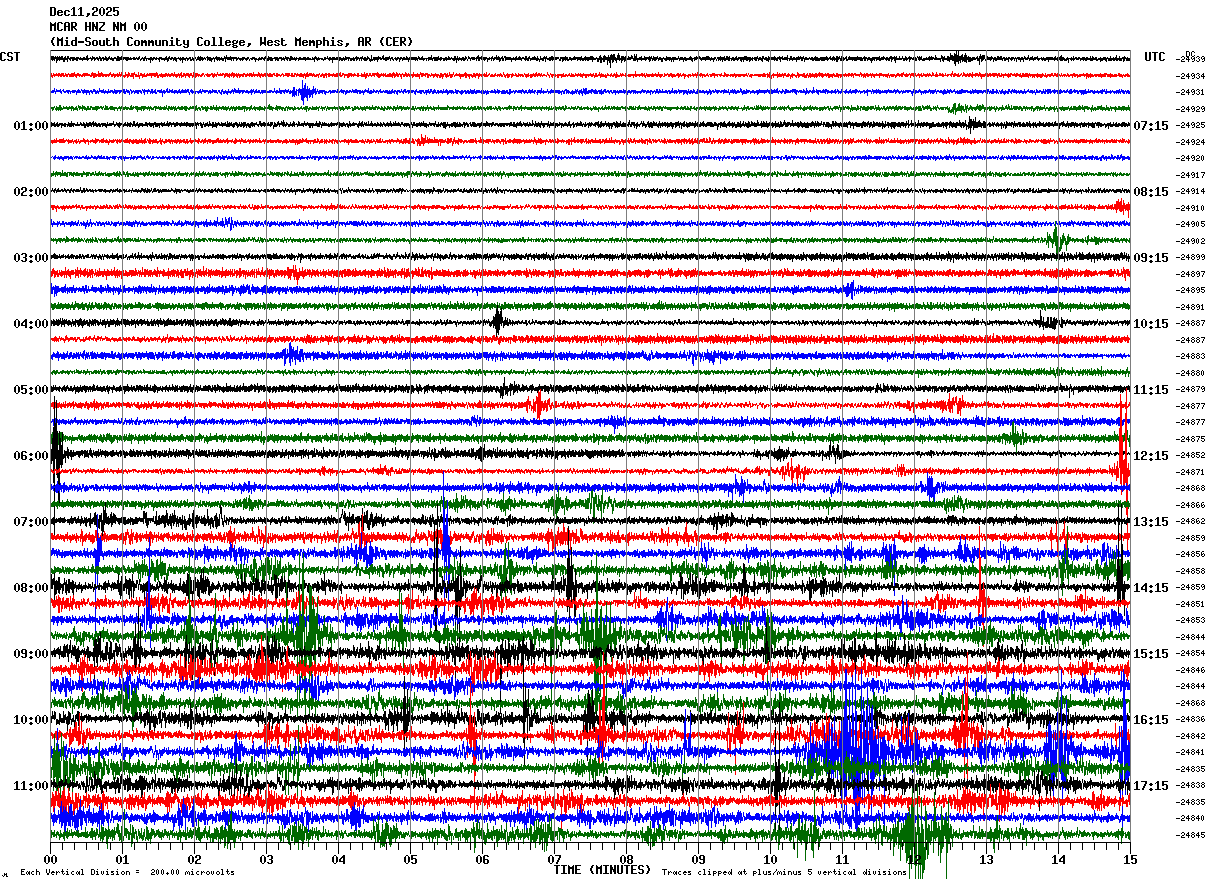Select the 09:00 CST hour label
Screen dimensions: 1210x886
point(31,654)
